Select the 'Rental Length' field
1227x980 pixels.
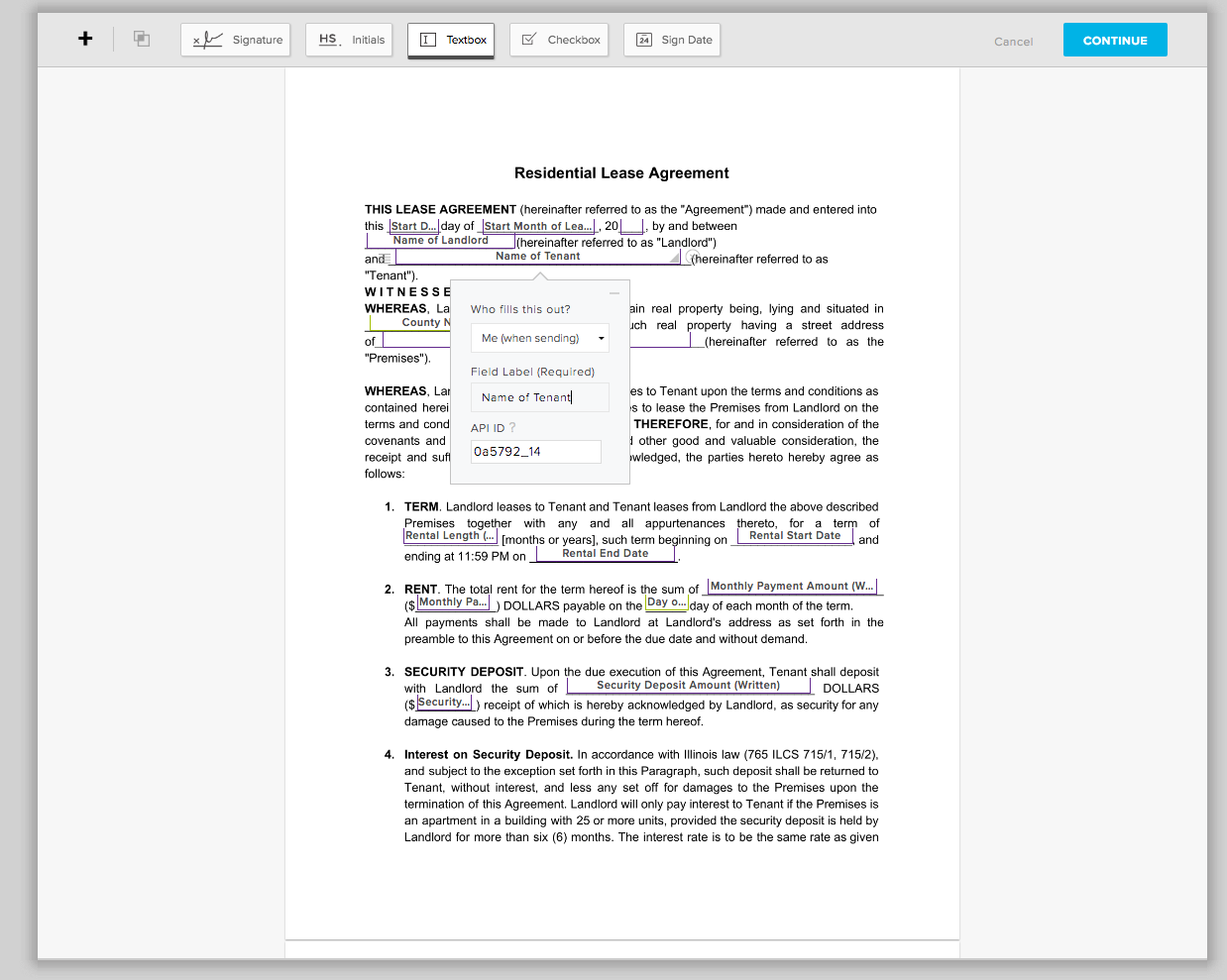coord(450,536)
